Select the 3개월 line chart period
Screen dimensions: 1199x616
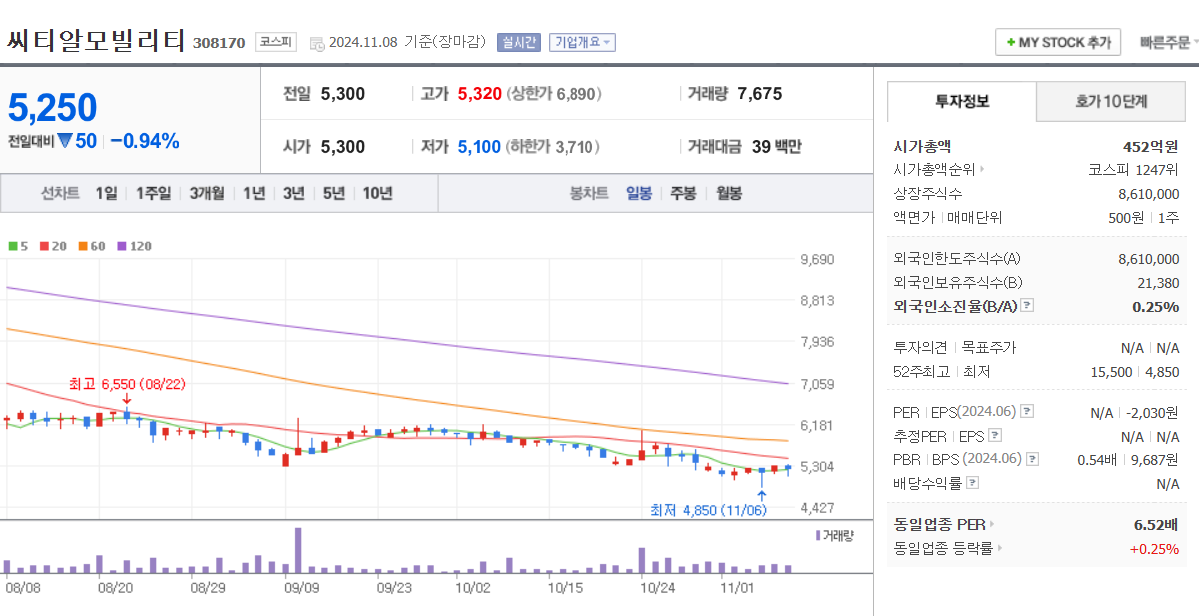207,193
